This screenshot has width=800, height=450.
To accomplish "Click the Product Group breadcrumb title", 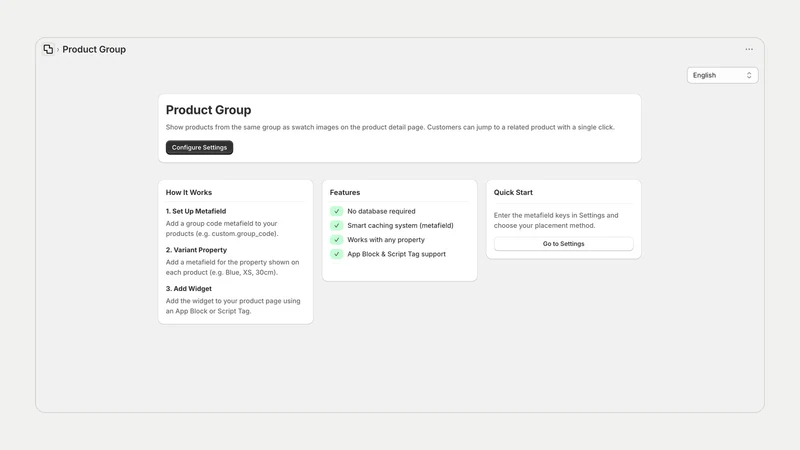I will [94, 49].
